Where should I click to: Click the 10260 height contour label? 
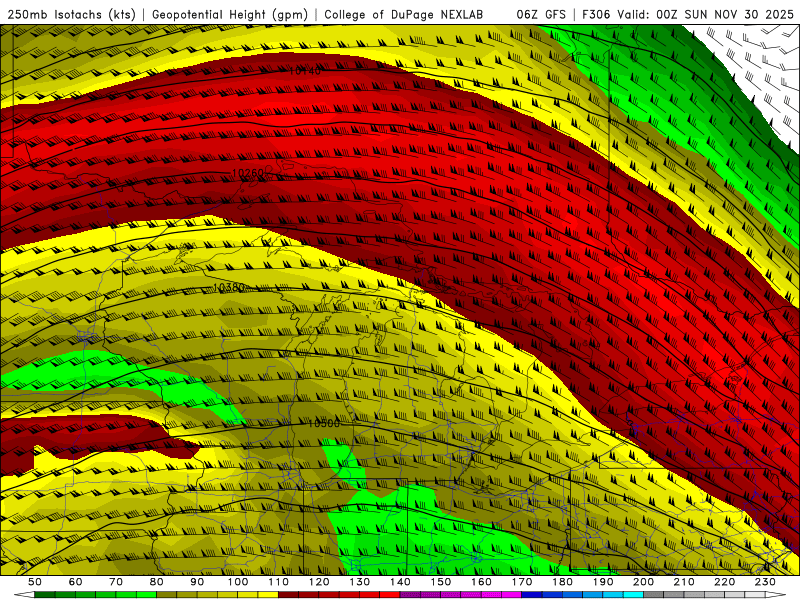click(248, 173)
